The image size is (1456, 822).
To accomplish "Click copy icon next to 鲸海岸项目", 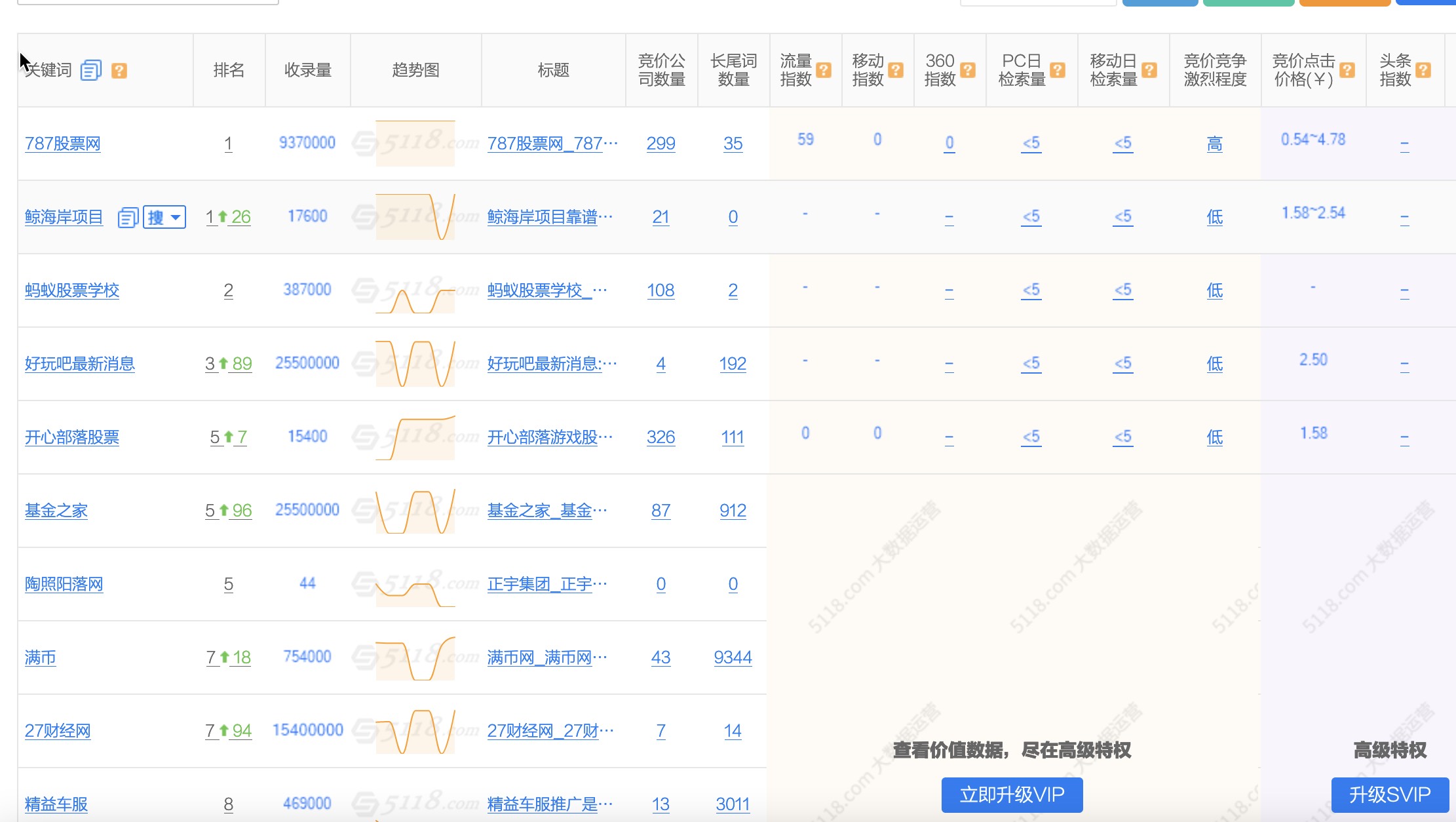I will point(128,217).
